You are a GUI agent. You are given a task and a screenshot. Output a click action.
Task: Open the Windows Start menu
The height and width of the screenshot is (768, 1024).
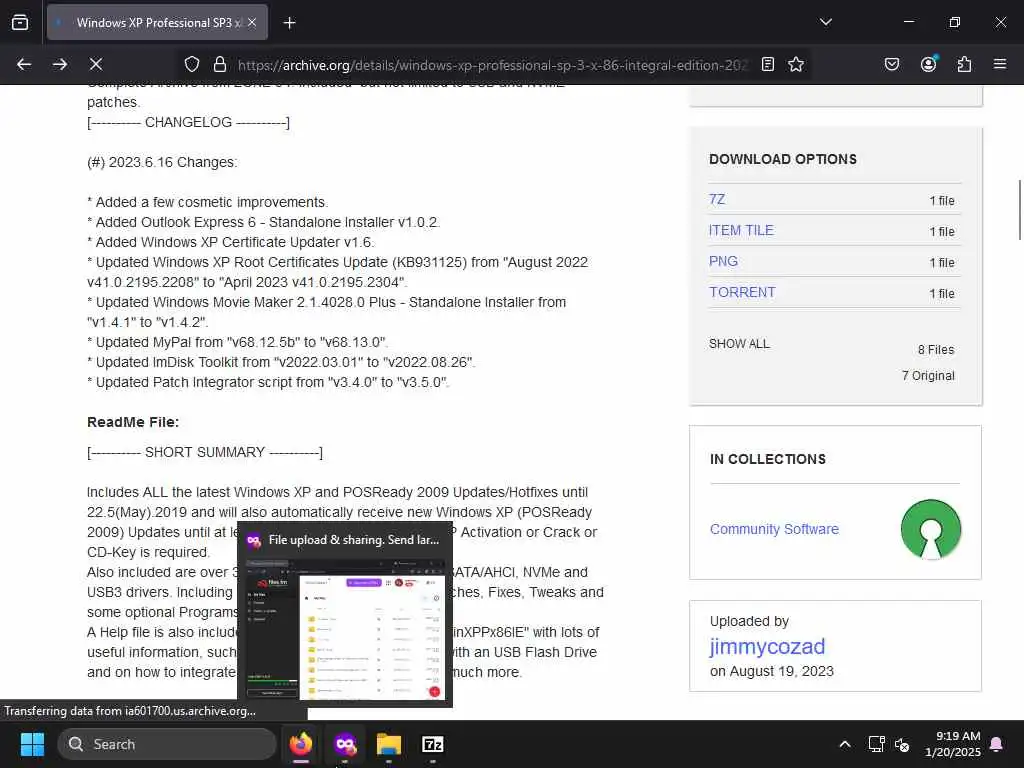pos(32,744)
